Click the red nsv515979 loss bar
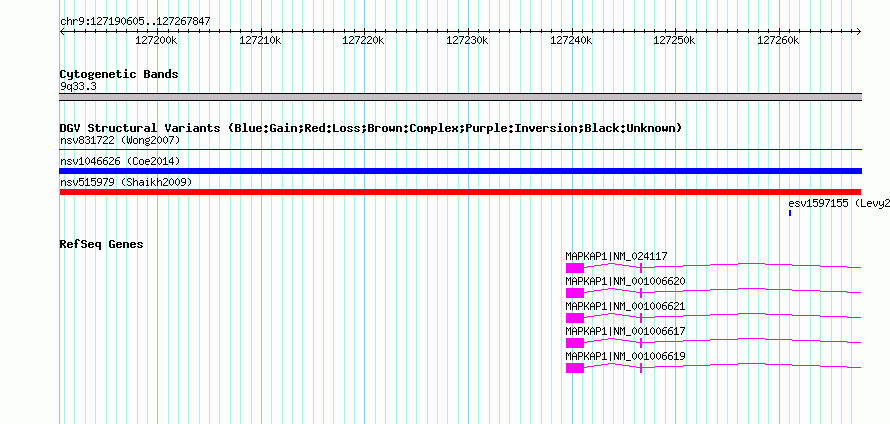Viewport: 890px width, 424px height. pyautogui.click(x=460, y=192)
